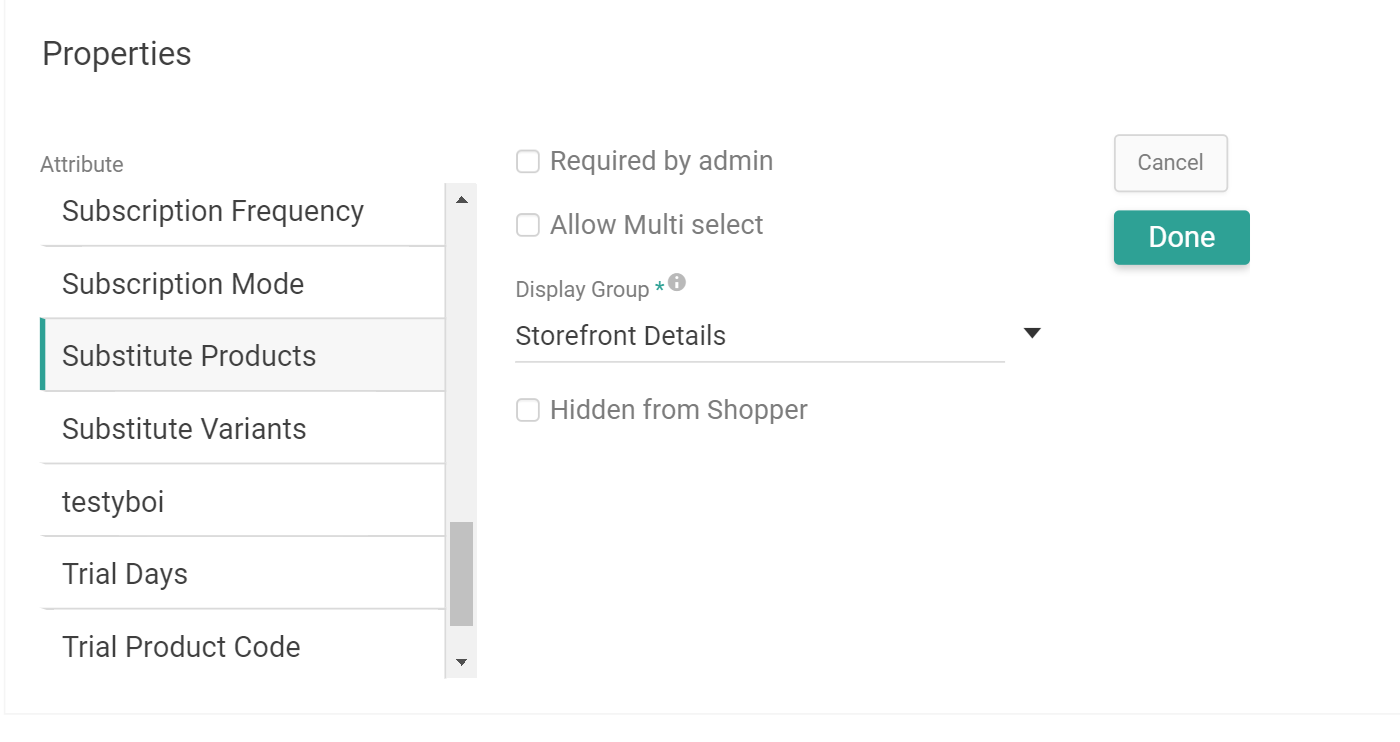Click the dropdown caret beside Storefront Details
This screenshot has height=742, width=1400.
pyautogui.click(x=1033, y=333)
